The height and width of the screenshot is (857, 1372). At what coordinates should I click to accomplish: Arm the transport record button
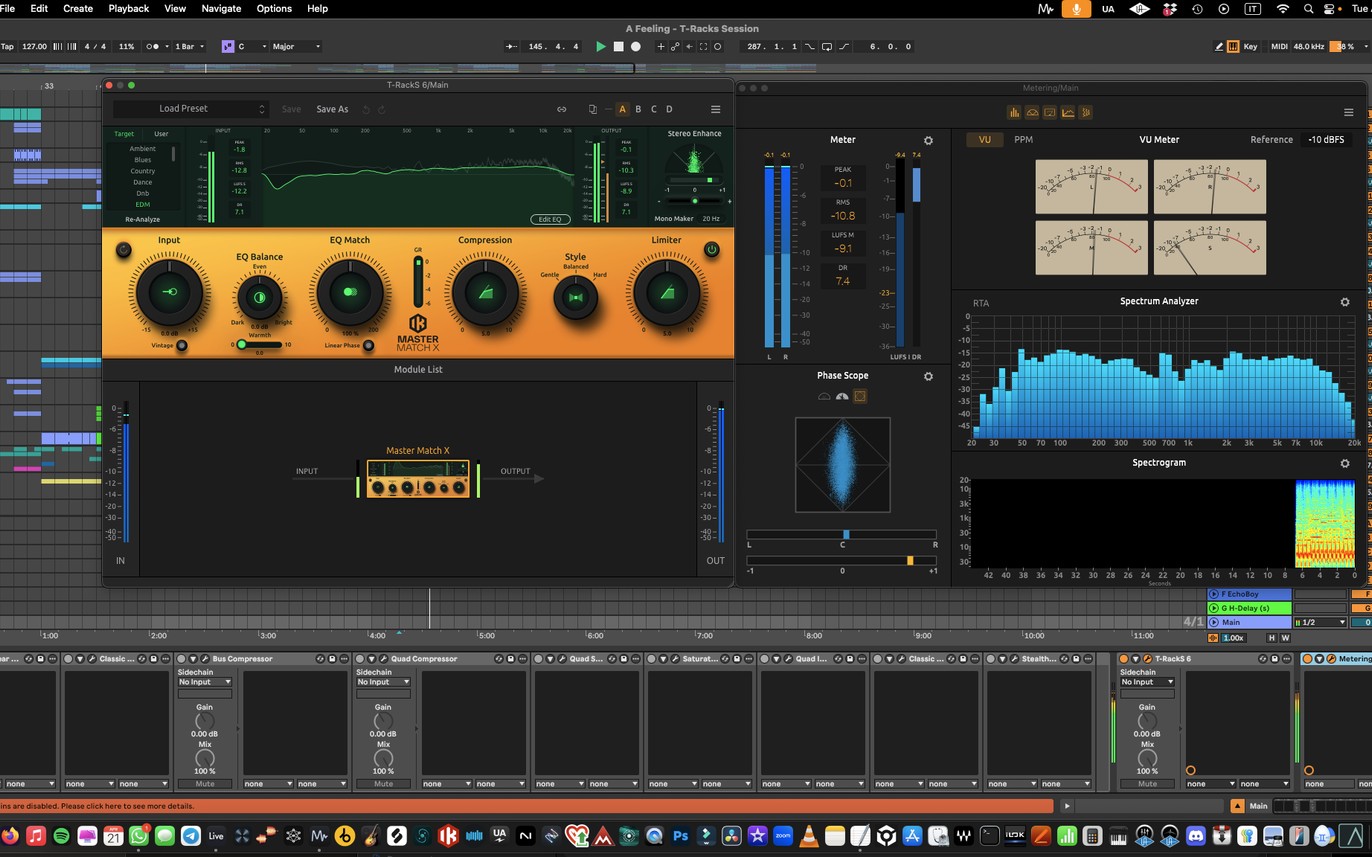point(635,46)
